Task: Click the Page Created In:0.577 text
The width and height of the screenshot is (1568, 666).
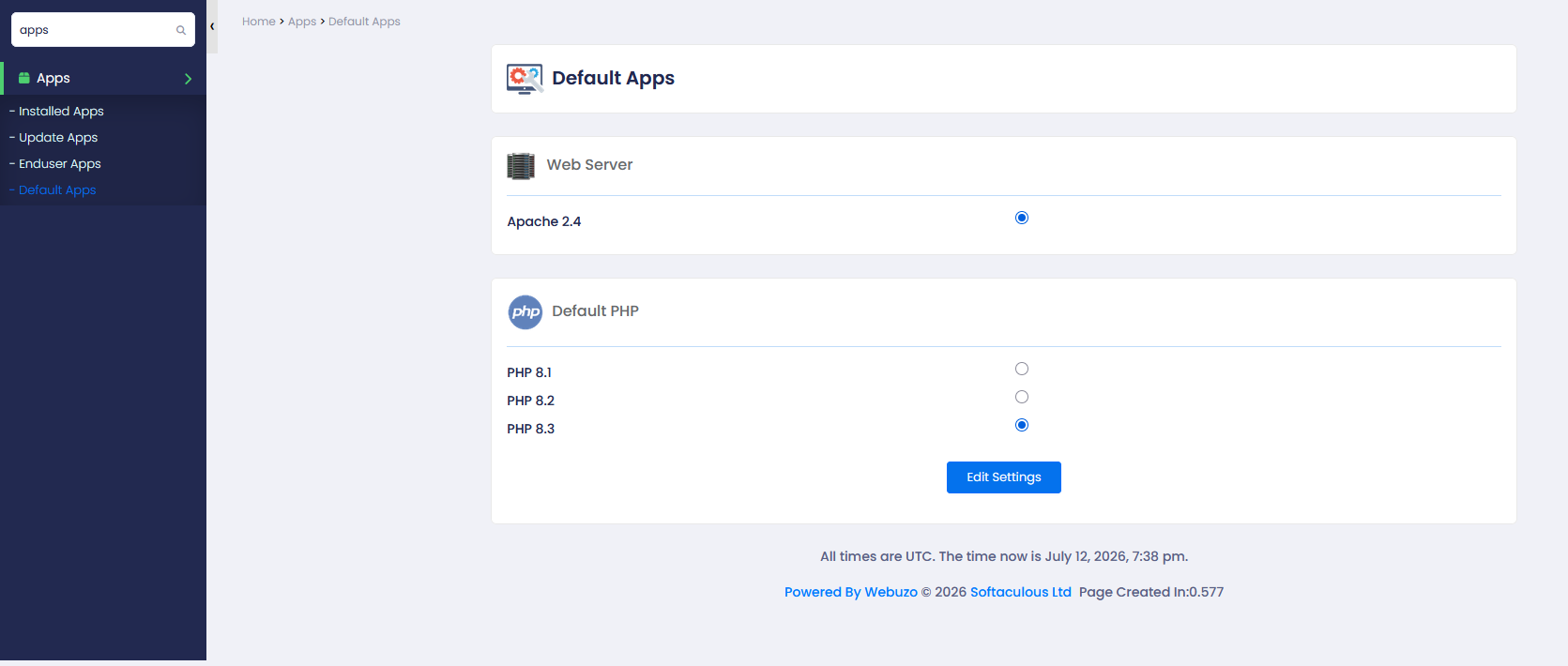Action: tap(1151, 592)
